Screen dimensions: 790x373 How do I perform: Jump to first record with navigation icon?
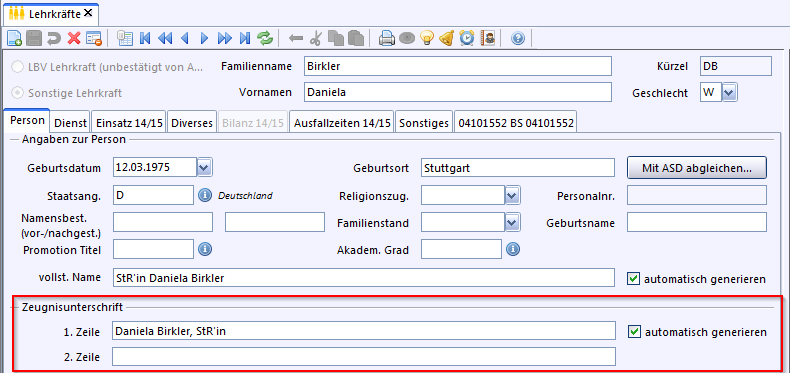point(145,38)
